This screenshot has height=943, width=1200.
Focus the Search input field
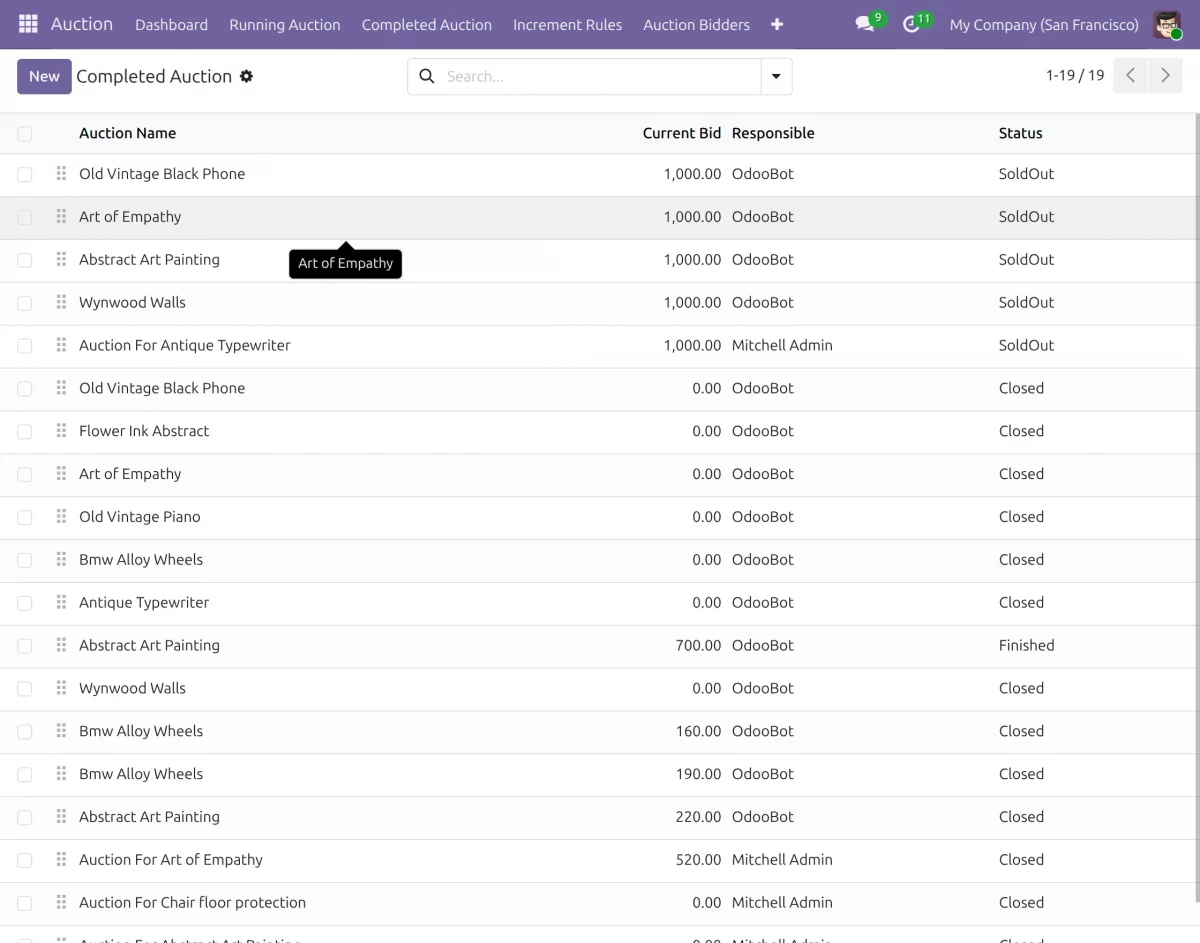600,76
